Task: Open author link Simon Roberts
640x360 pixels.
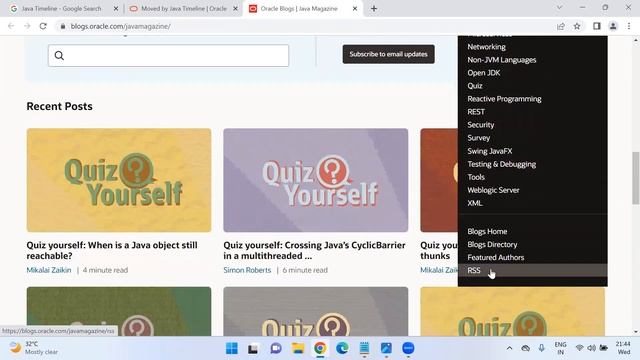Action: [247, 270]
